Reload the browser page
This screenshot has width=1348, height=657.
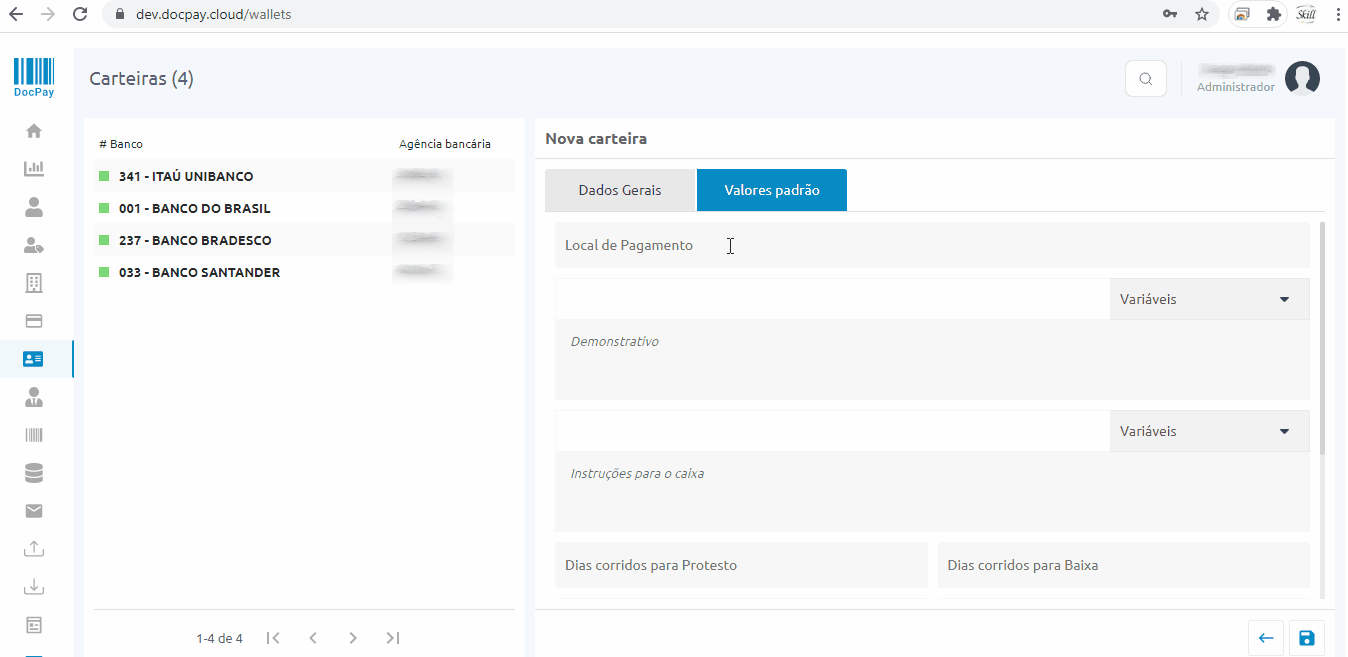pyautogui.click(x=80, y=14)
